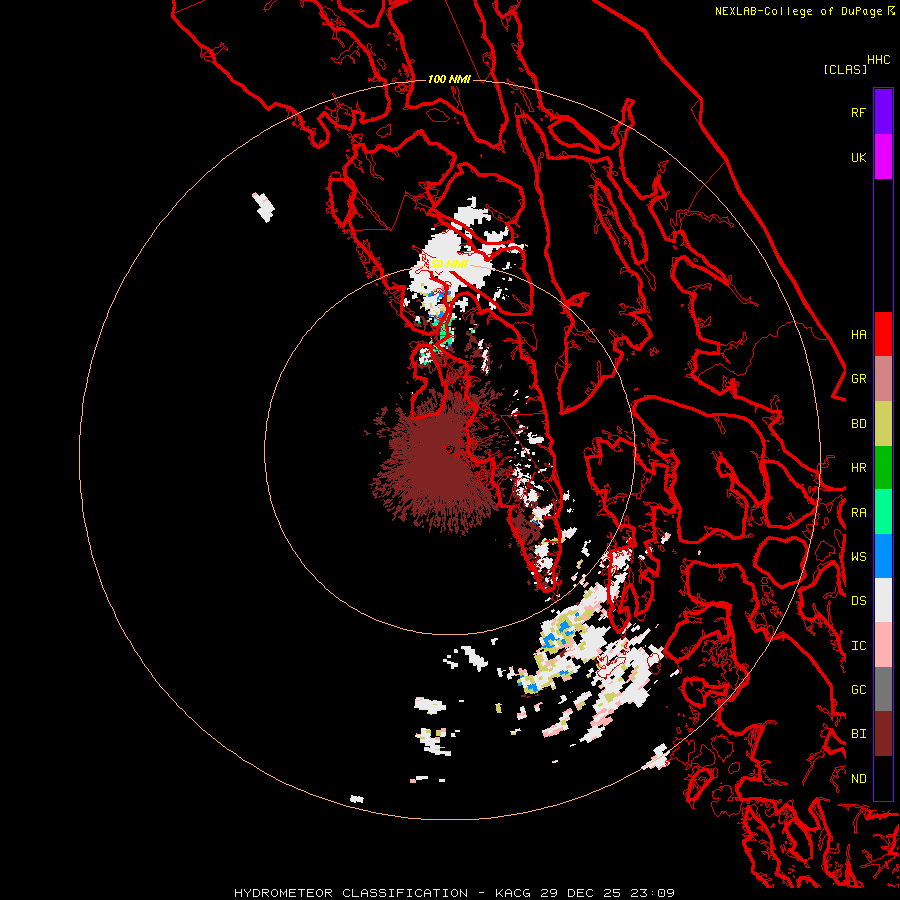Click the red HA legend color swatch
Image resolution: width=900 pixels, height=900 pixels.
click(x=883, y=334)
